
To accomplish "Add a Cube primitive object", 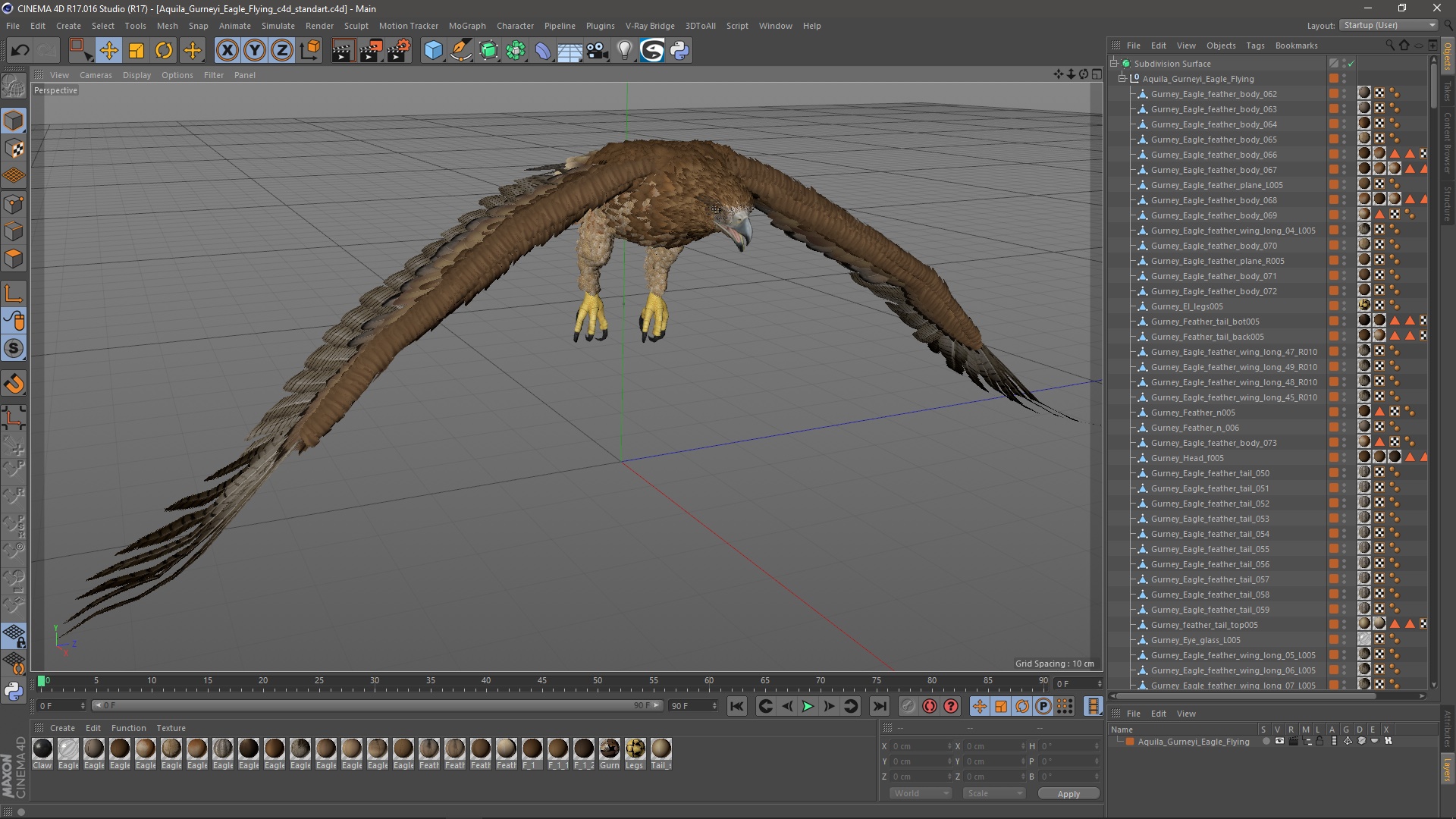I will pyautogui.click(x=433, y=51).
